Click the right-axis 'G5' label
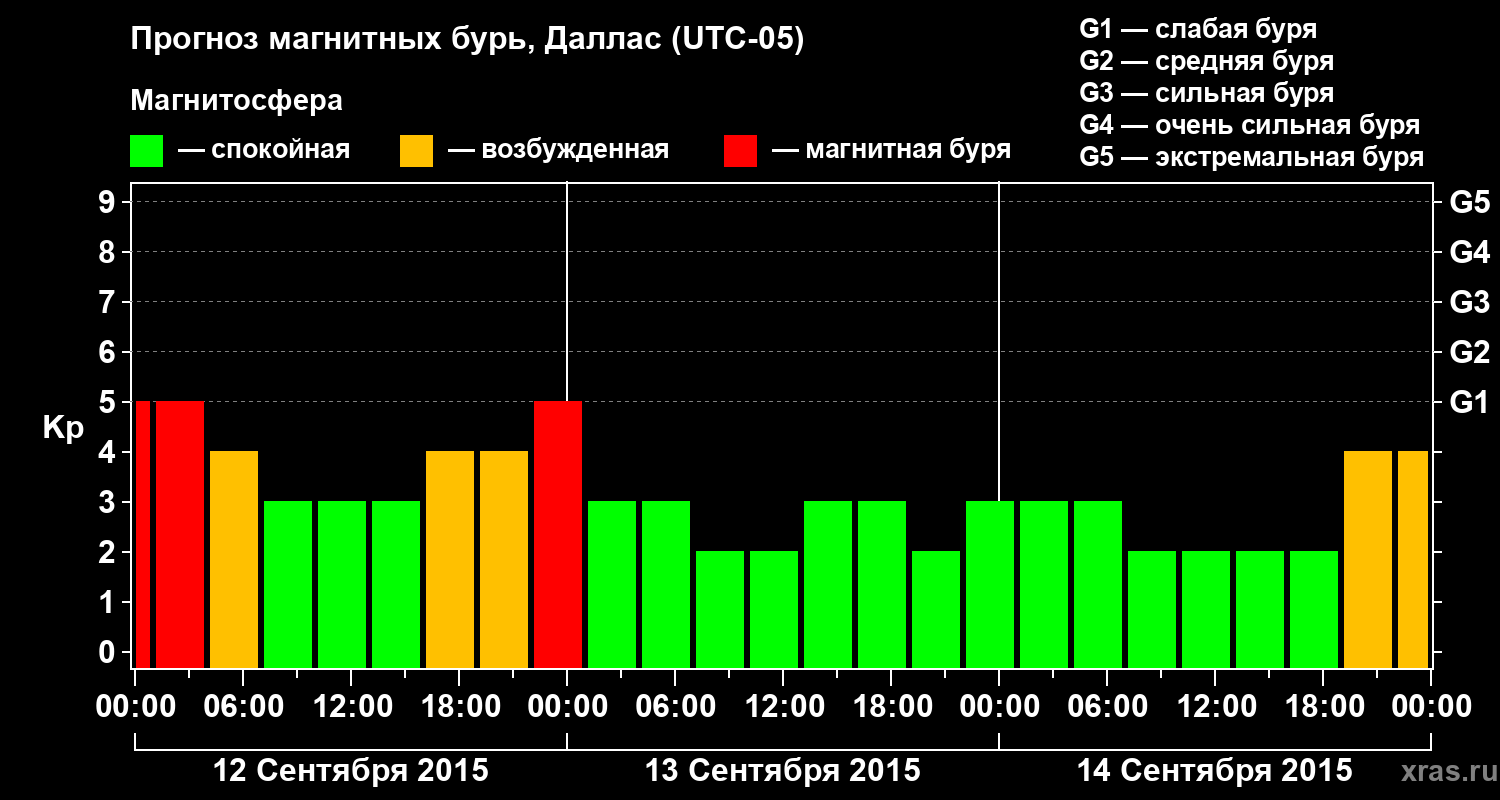 (1469, 202)
